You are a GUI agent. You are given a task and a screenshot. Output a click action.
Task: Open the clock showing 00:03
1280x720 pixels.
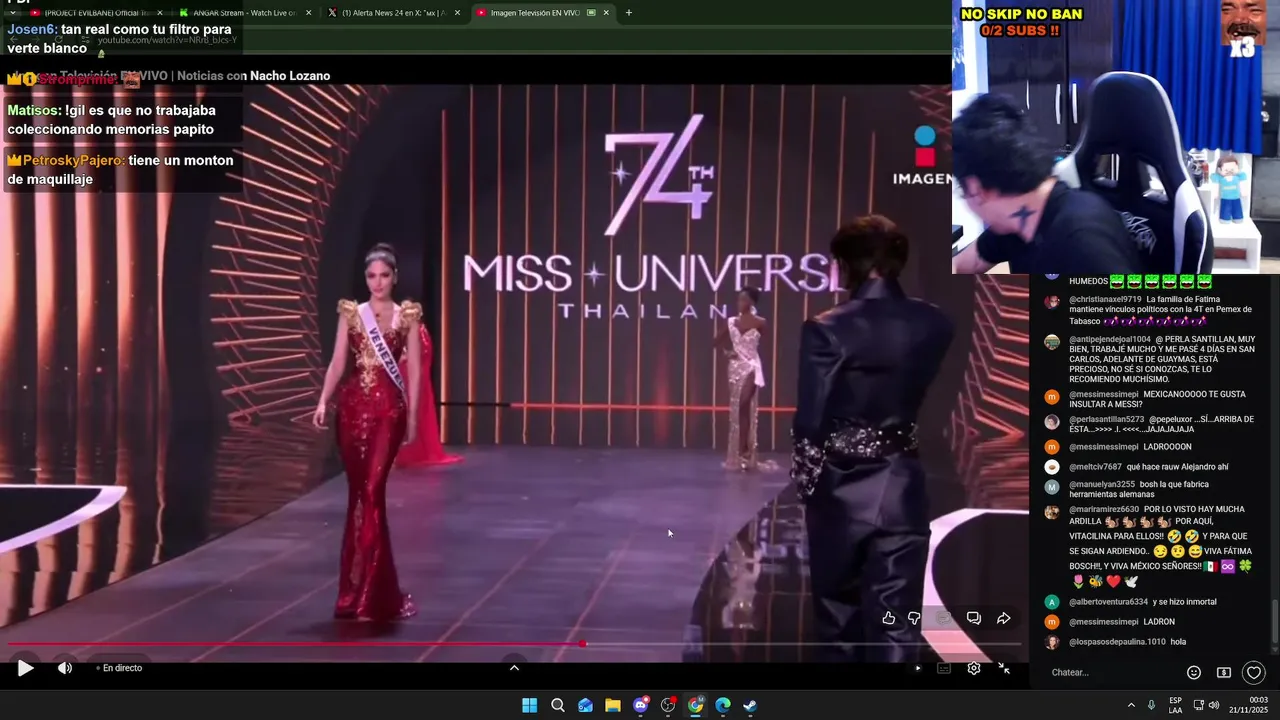coord(1248,705)
